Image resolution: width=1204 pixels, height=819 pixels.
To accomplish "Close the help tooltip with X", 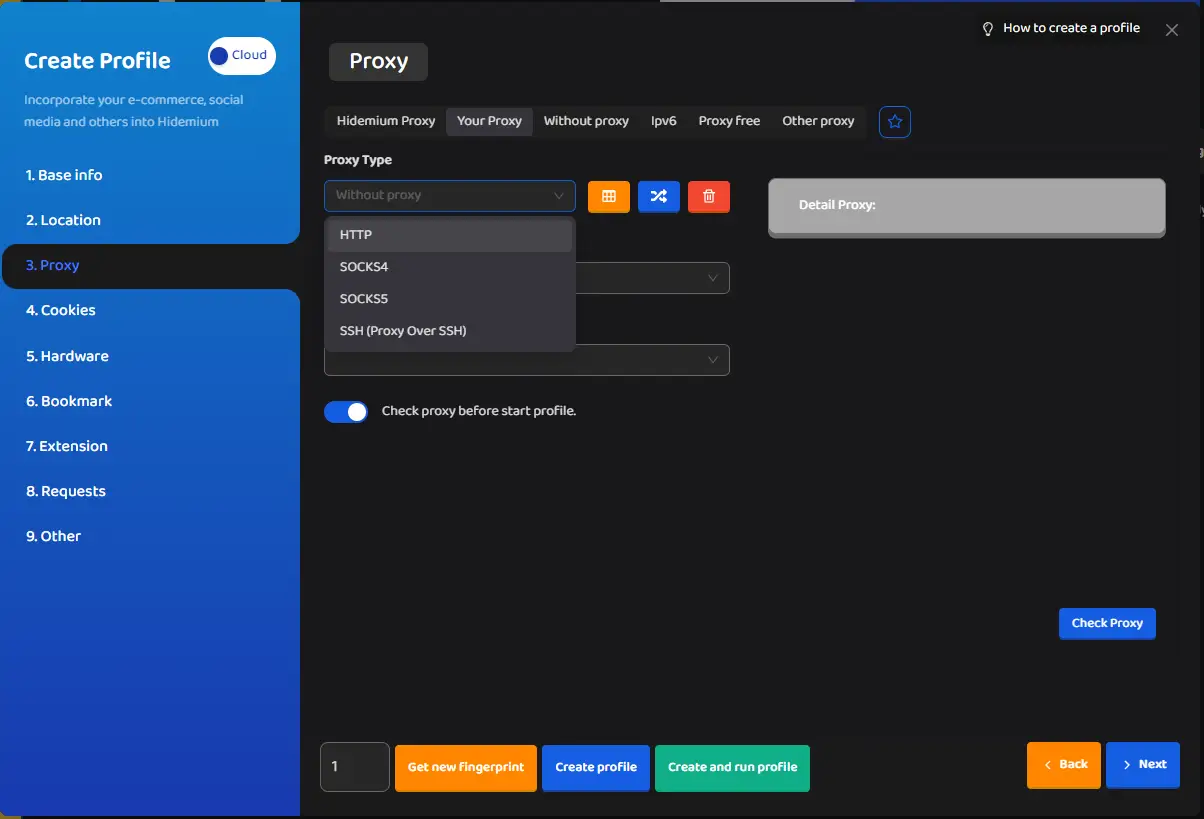I will click(1172, 30).
